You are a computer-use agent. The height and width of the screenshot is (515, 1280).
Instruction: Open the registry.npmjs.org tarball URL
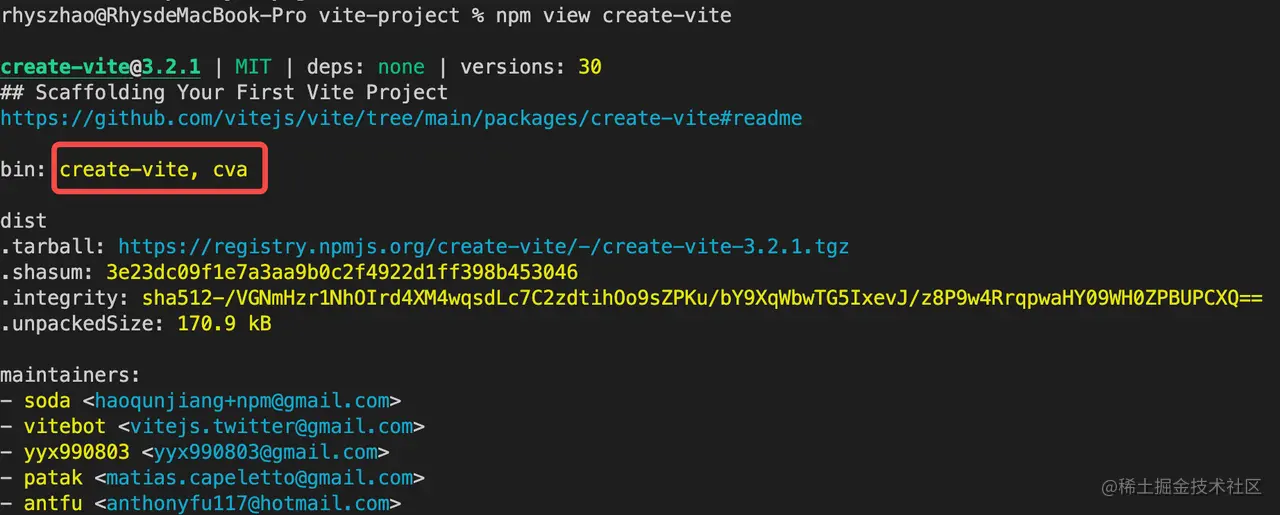[x=483, y=246]
